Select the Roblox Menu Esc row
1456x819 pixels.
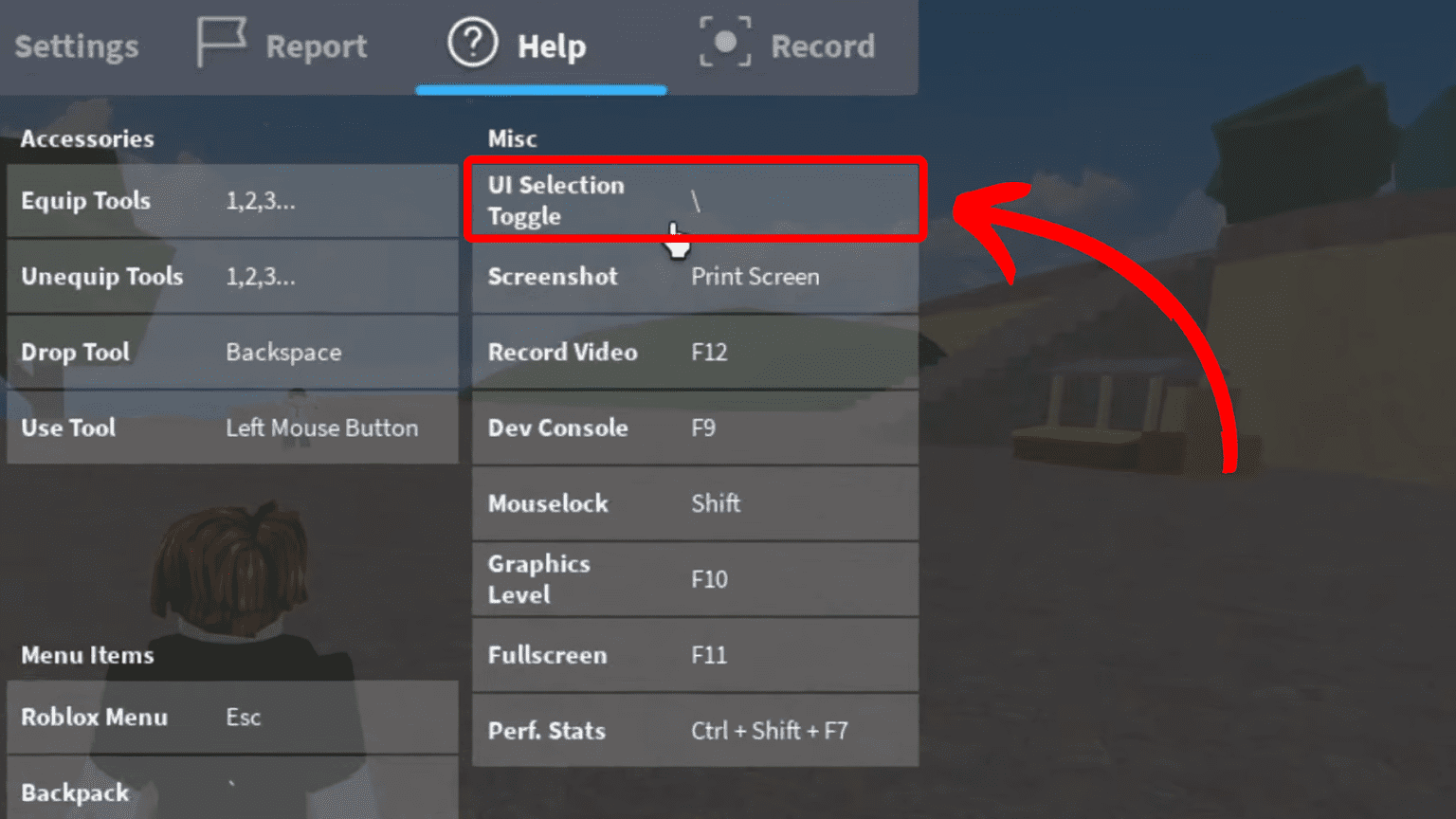click(x=232, y=717)
